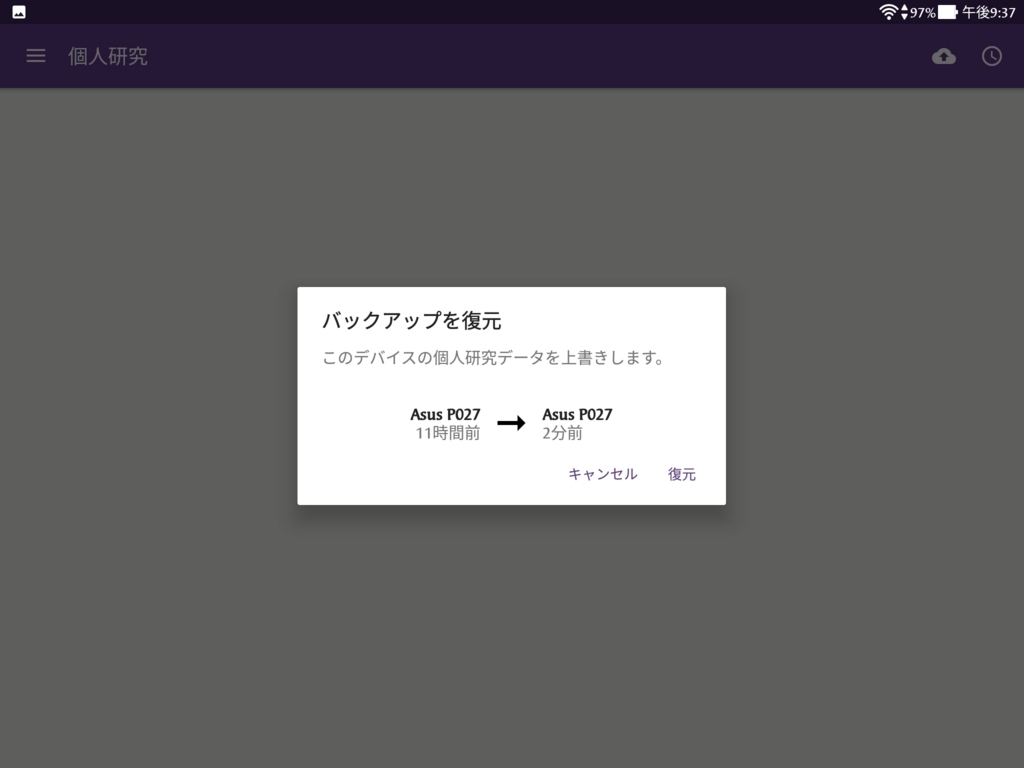Tap the battery indicator icon
The image size is (1024, 768).
948,12
